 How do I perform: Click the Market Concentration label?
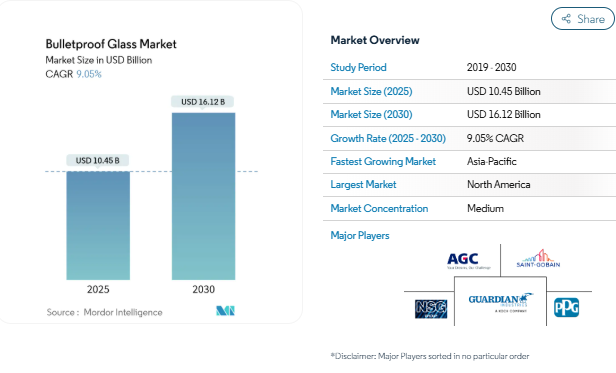tap(379, 208)
